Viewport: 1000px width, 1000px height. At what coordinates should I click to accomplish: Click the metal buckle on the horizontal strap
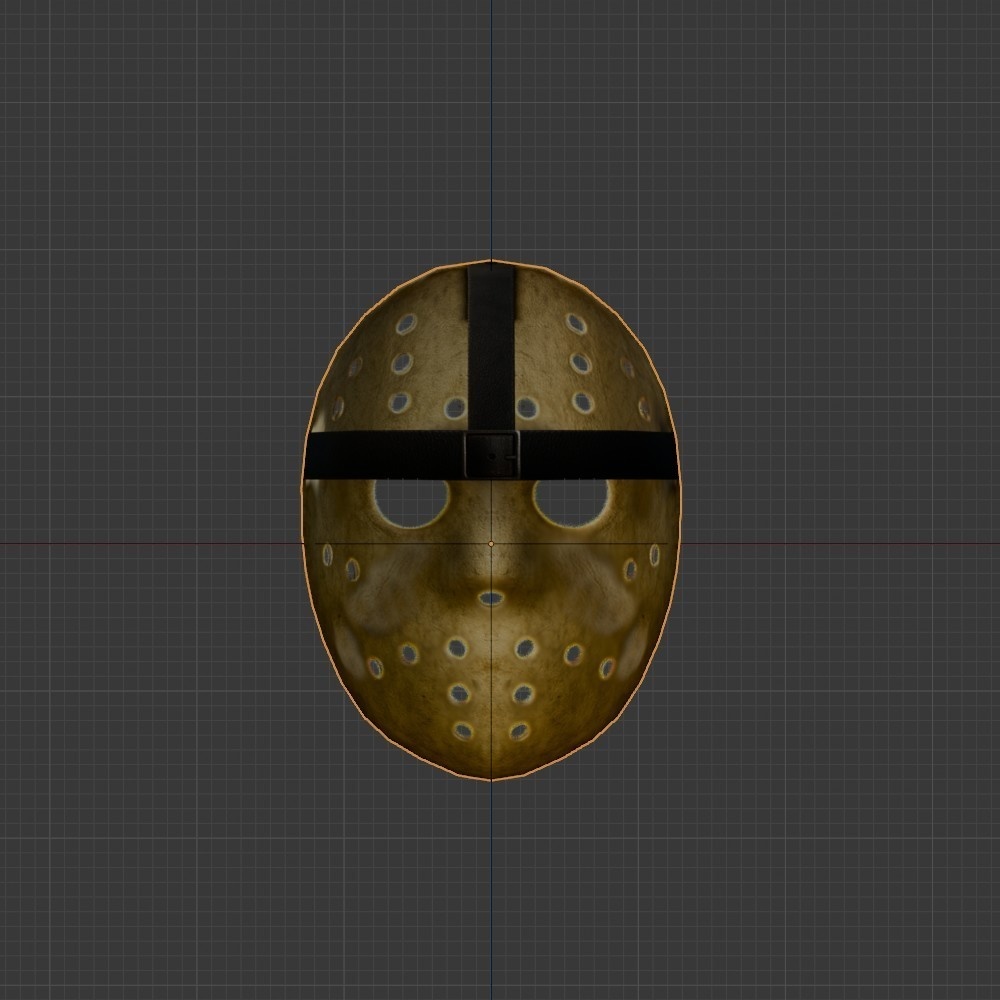coord(492,455)
